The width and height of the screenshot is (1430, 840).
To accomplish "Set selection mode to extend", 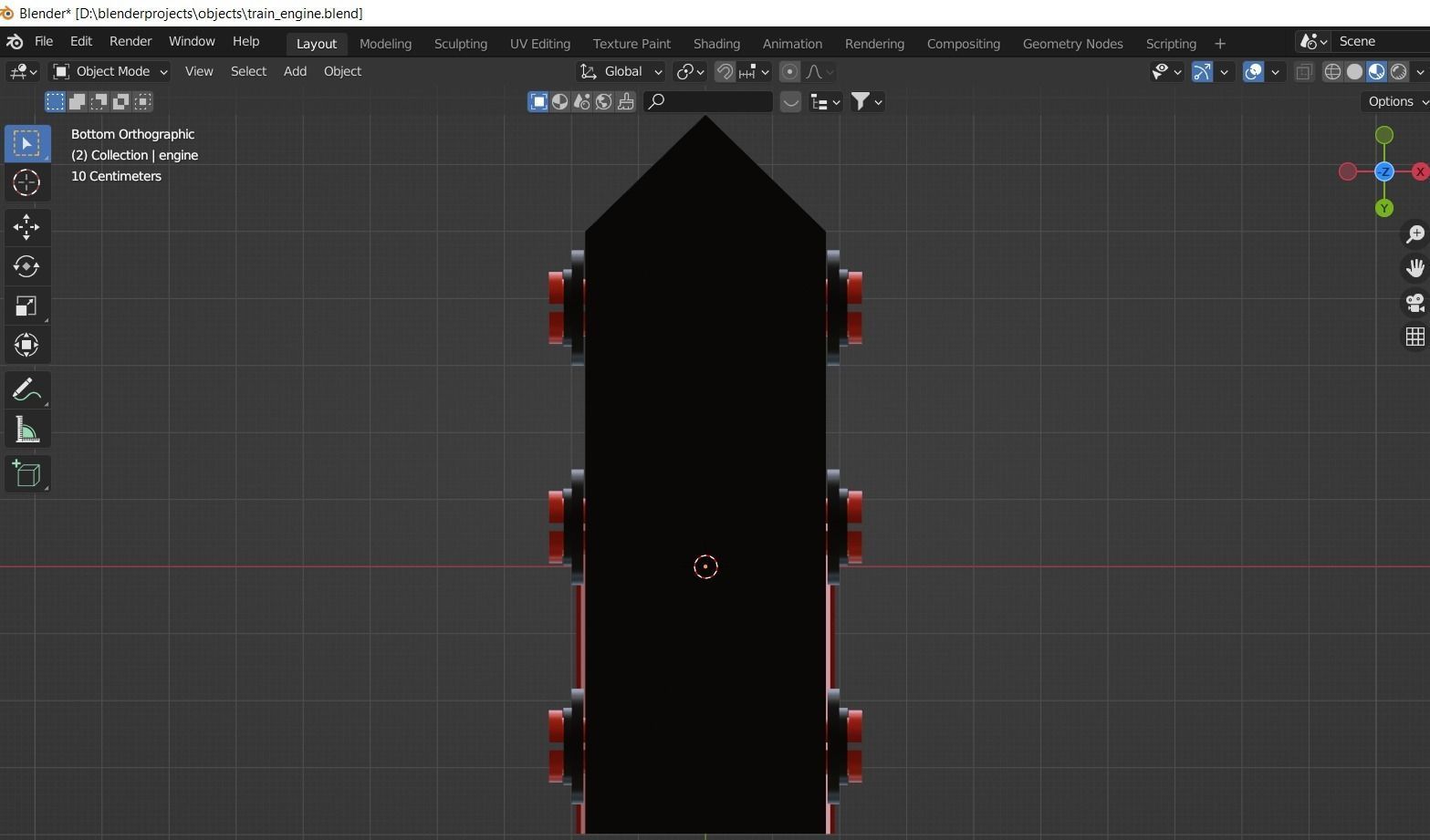I will 78,101.
